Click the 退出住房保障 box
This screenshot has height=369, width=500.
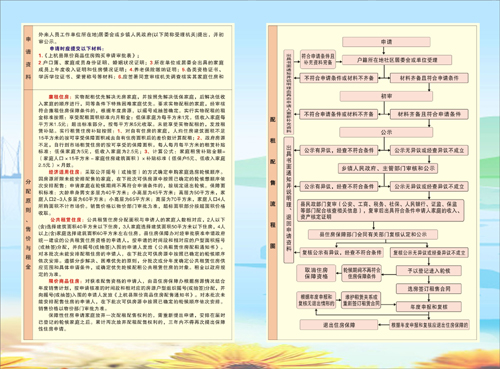(x=339, y=325)
